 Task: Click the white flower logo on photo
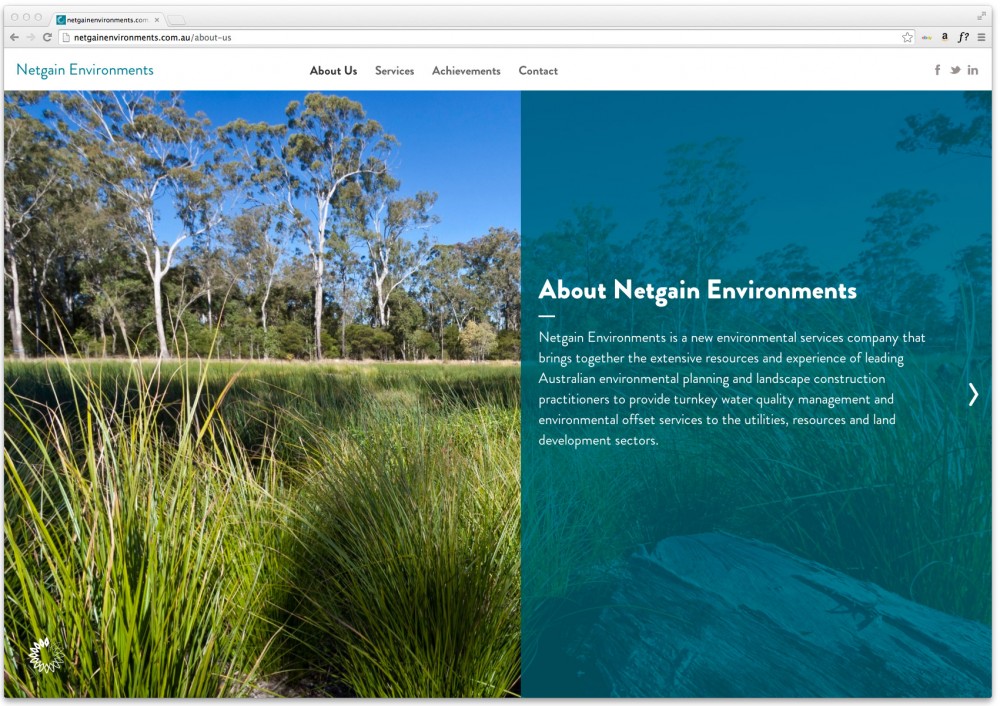(47, 654)
